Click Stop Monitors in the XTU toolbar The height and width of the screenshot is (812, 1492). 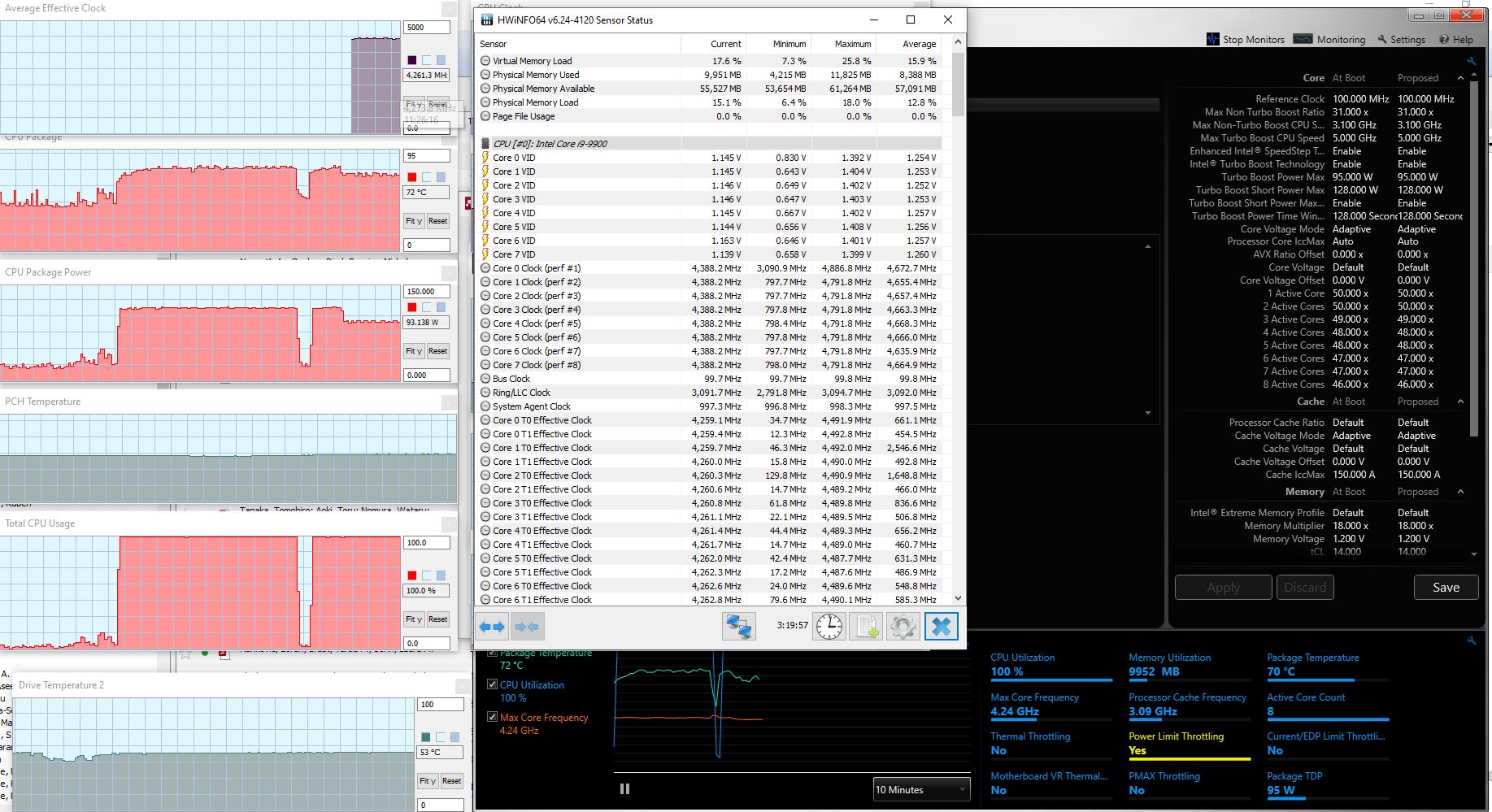click(x=1246, y=39)
